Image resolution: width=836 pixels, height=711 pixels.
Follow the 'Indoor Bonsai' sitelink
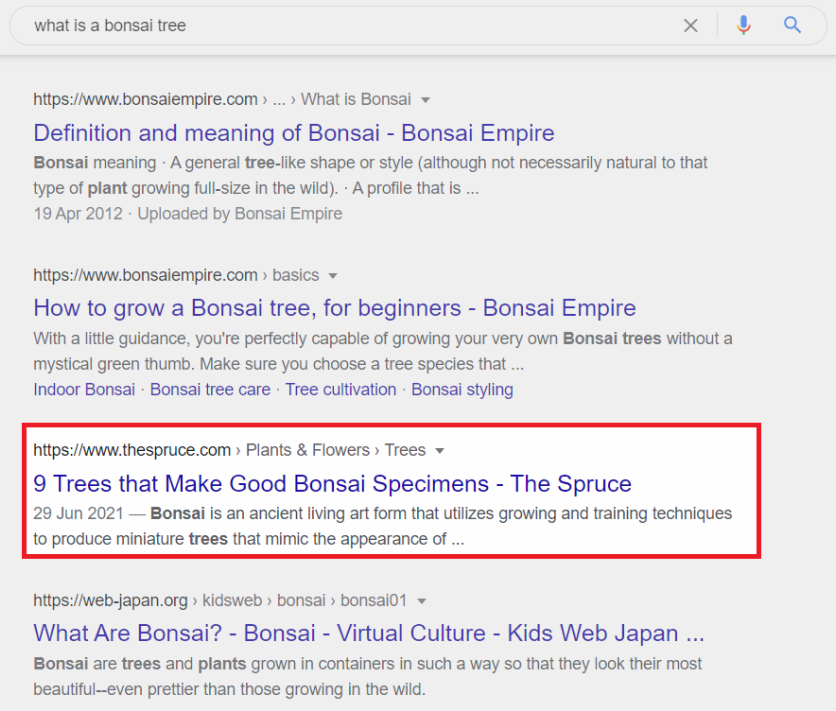84,390
